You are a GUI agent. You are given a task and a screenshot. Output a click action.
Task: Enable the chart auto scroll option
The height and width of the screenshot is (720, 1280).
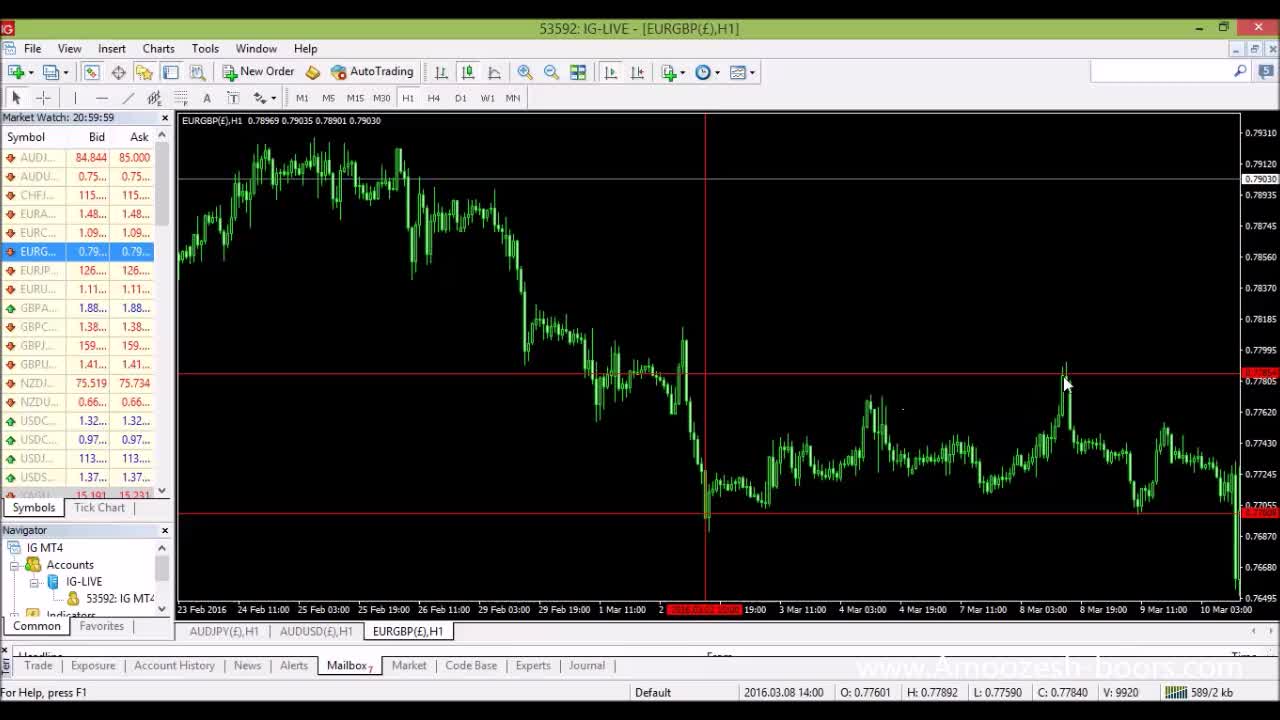[611, 72]
